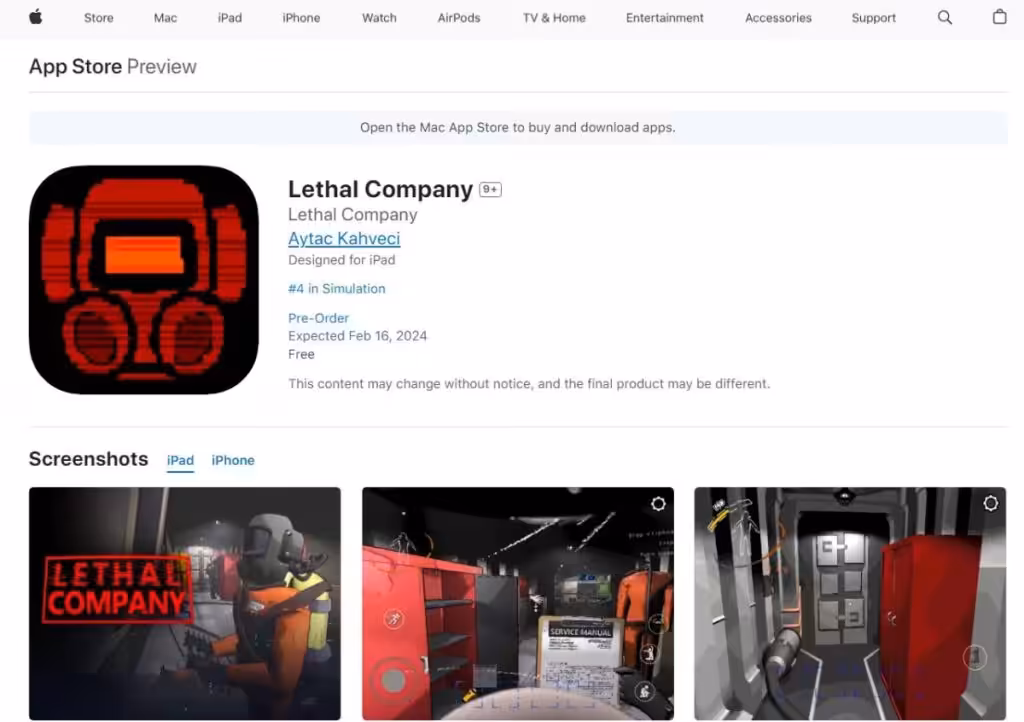Click the Lethal Company app icon

coord(144,279)
